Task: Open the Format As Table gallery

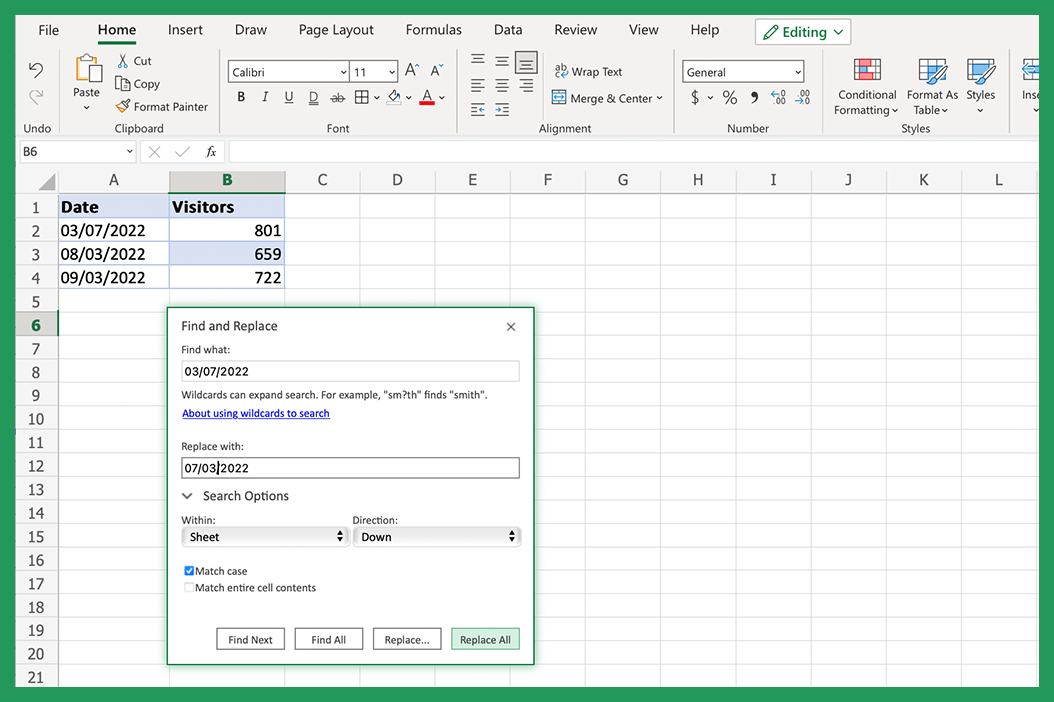Action: click(932, 85)
